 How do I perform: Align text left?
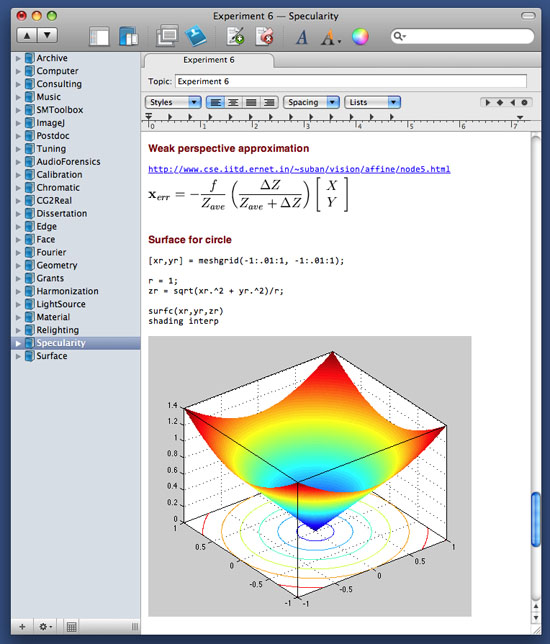point(215,102)
